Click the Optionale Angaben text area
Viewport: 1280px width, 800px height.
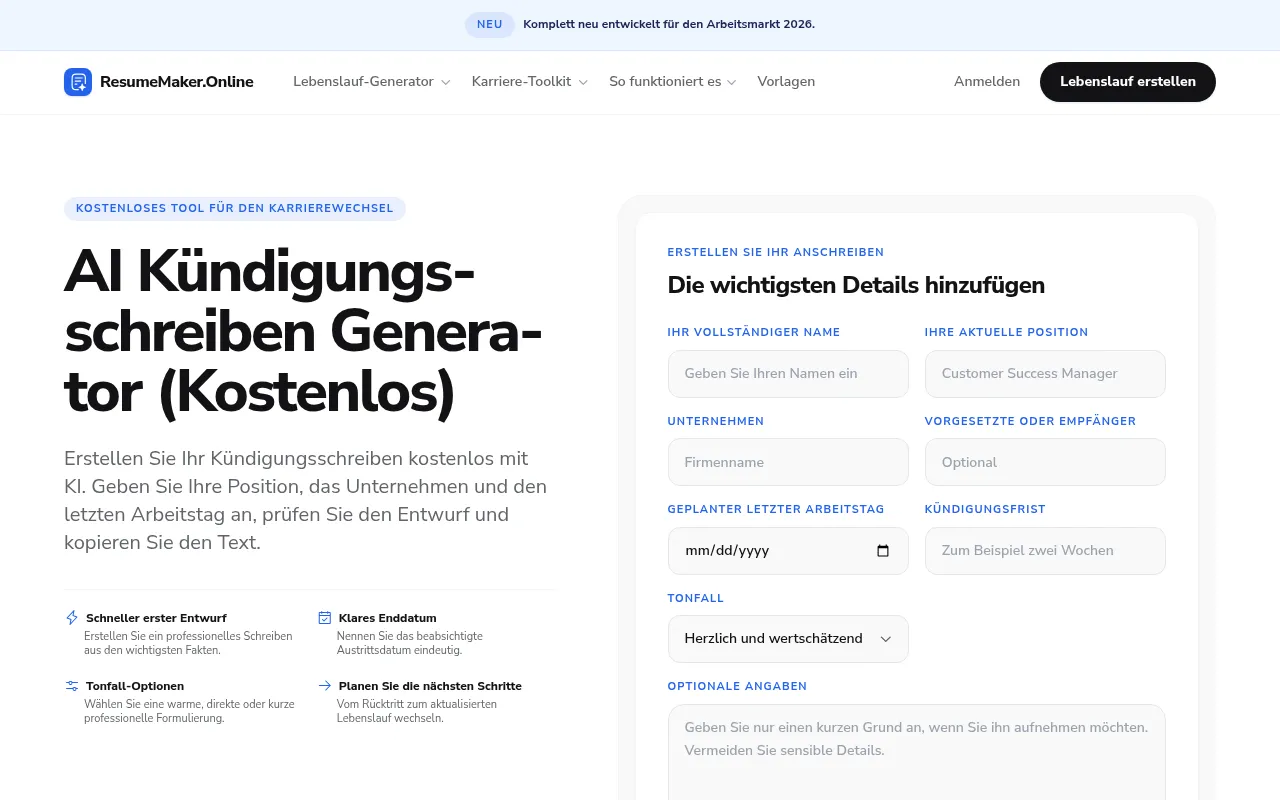click(x=917, y=752)
